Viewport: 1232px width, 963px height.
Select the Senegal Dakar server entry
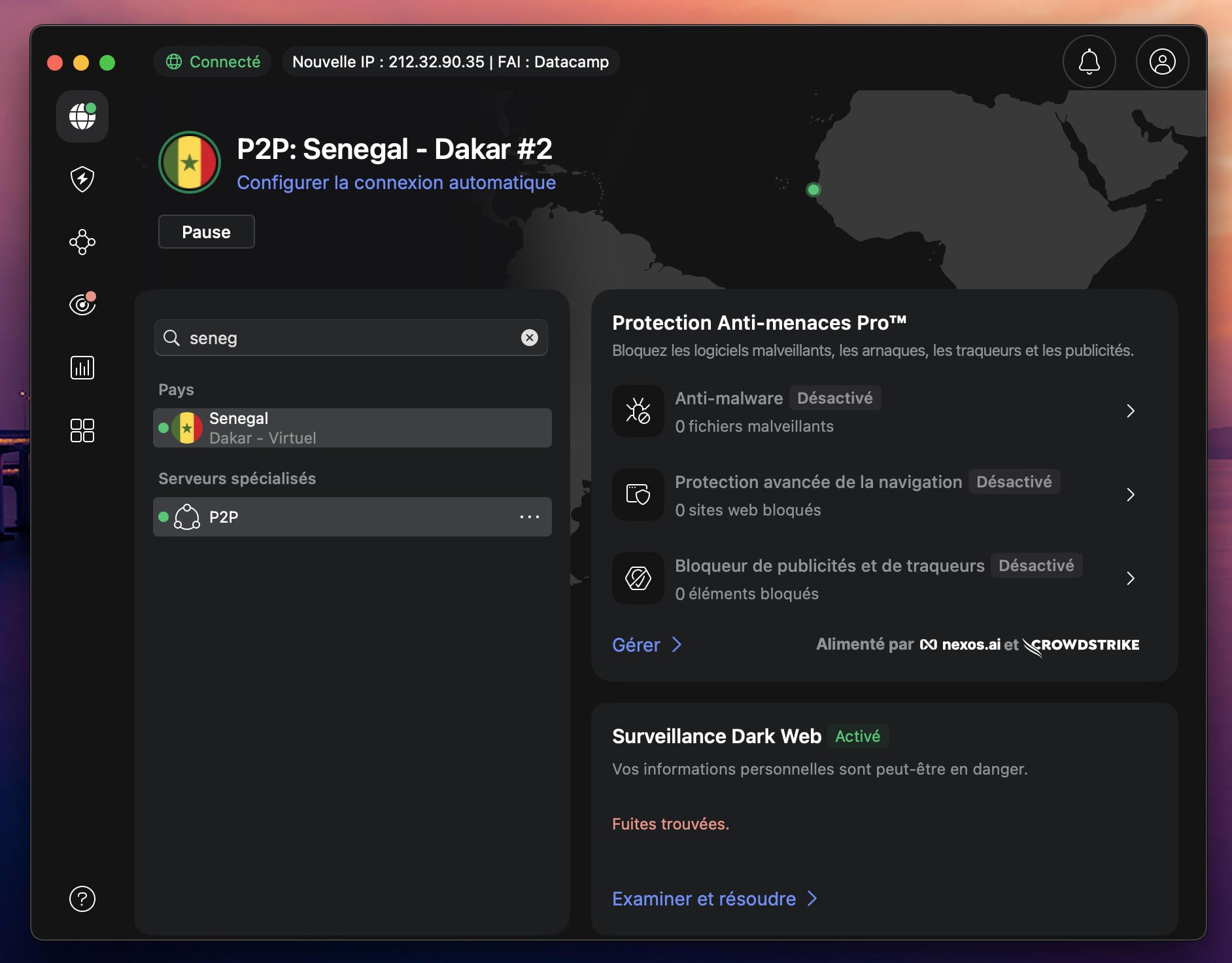pyautogui.click(x=352, y=427)
